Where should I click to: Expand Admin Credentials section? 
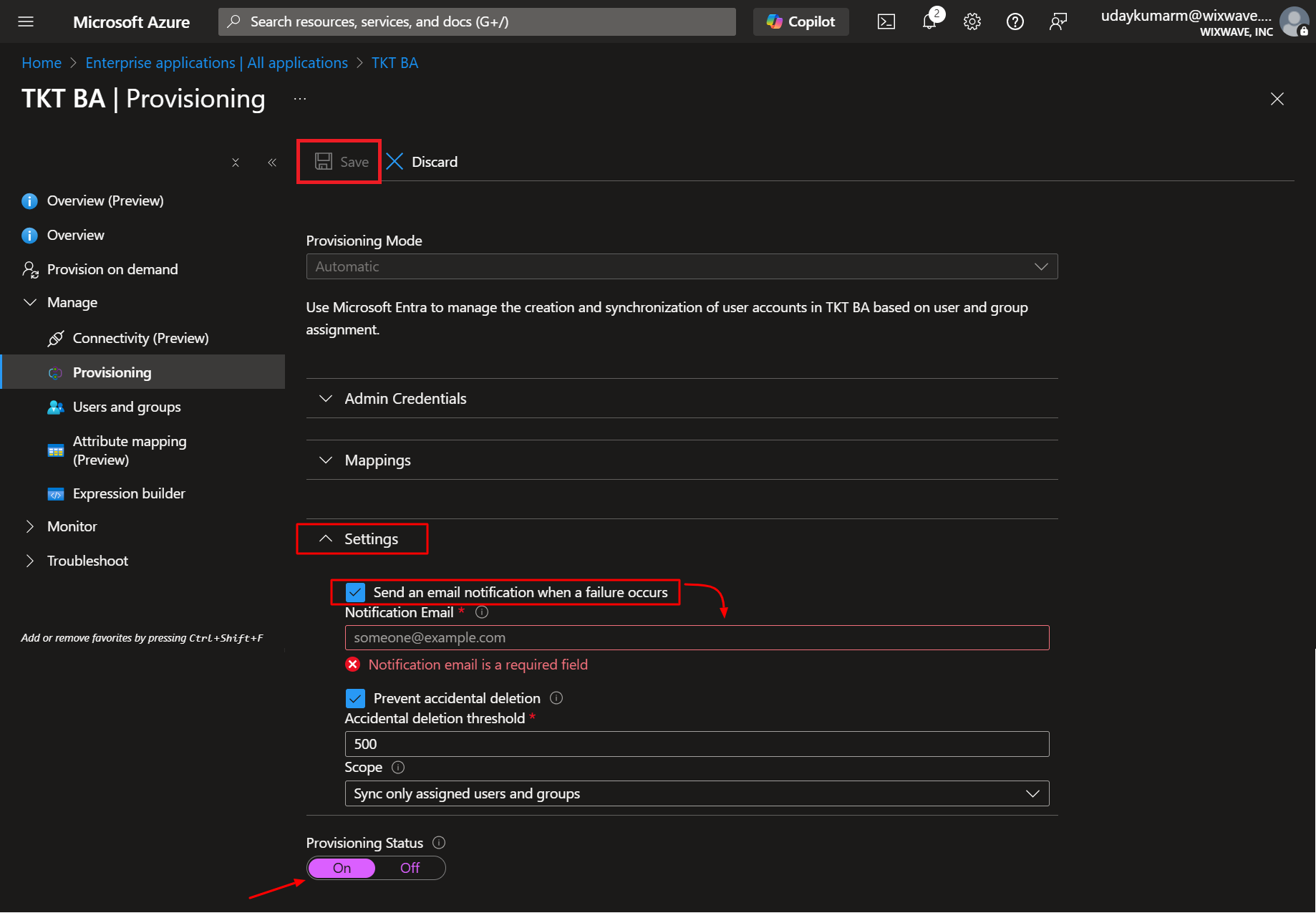pos(682,398)
